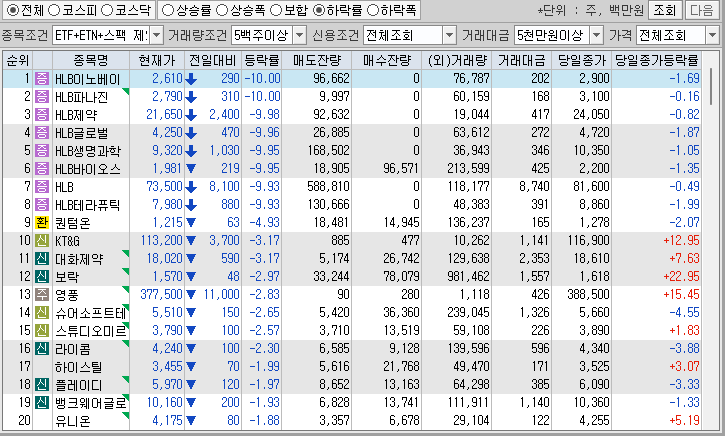
Task: Click the 신 badge next to KT&G
Action: [x=42, y=241]
